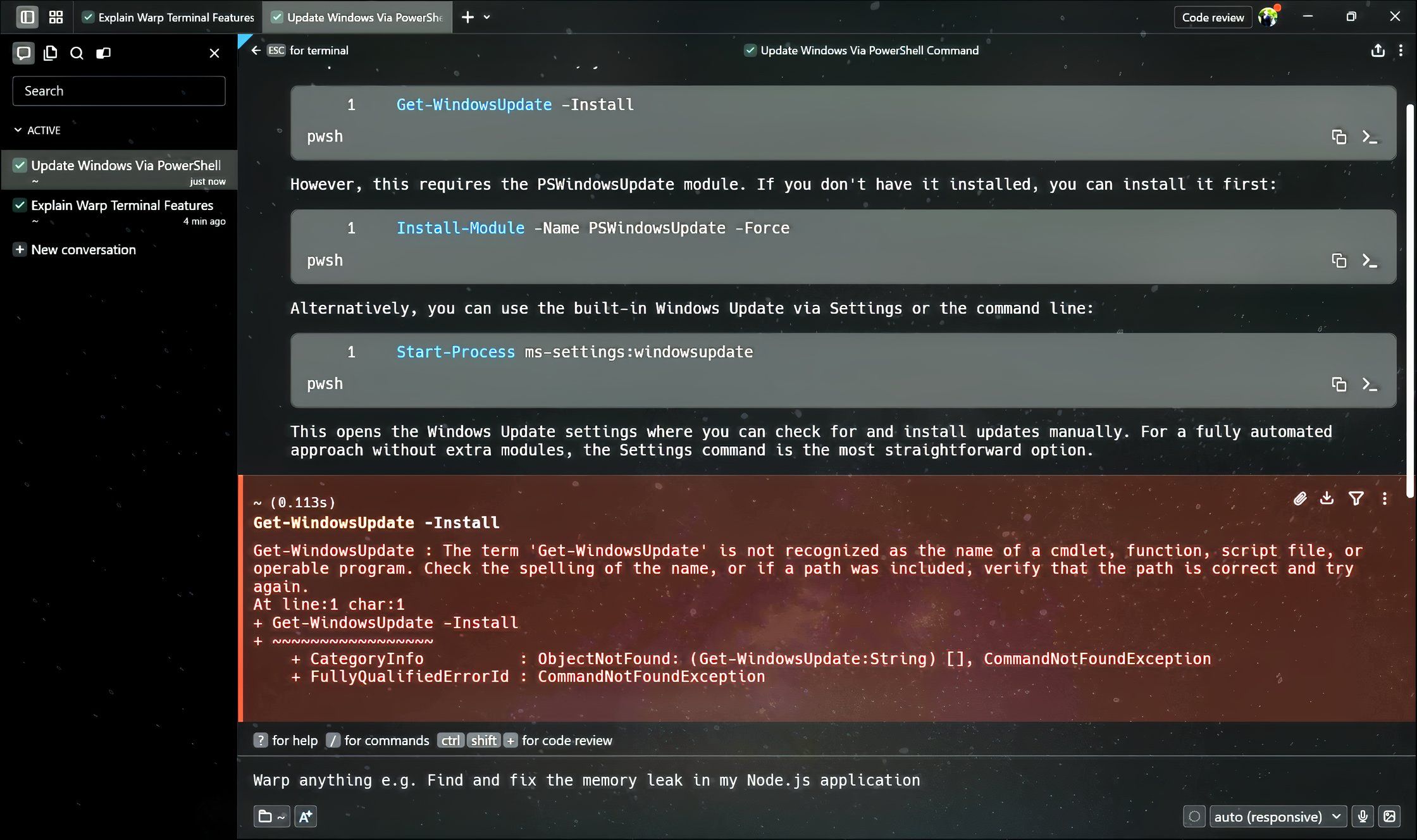Open Update Windows Via PowerShell conversation in sidebar
1417x840 pixels.
click(x=119, y=170)
